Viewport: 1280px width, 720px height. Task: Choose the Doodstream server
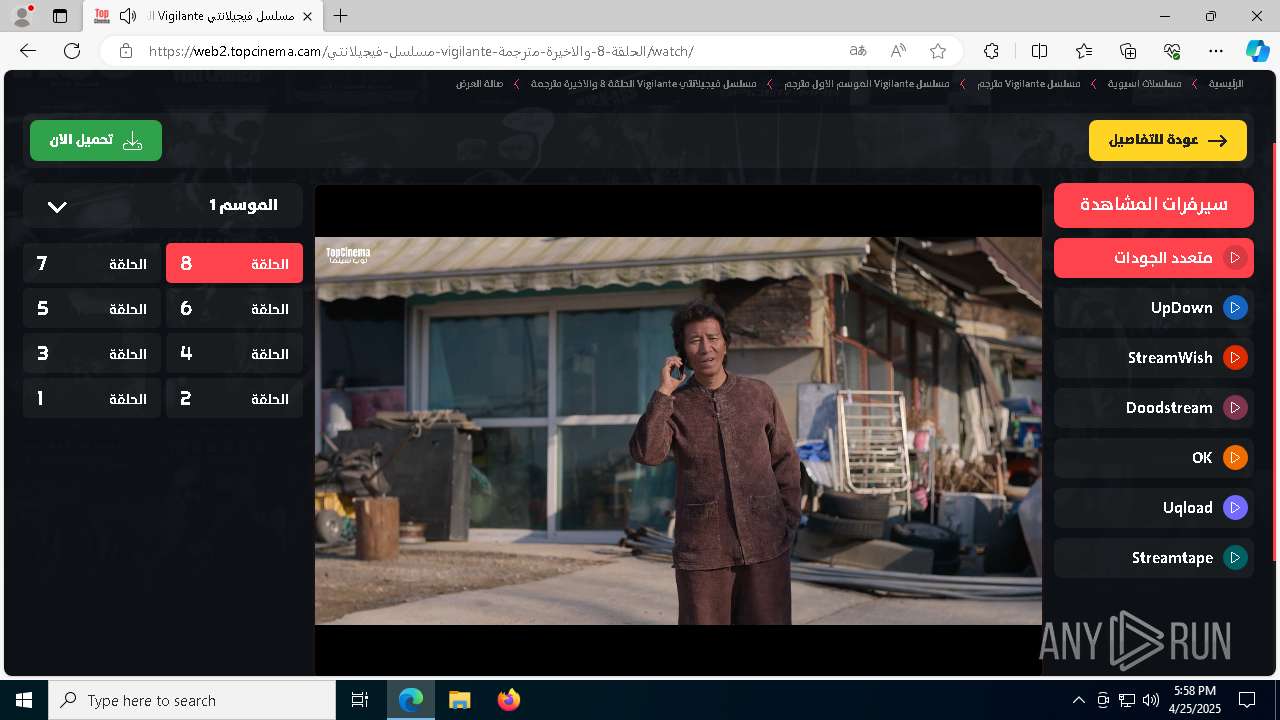[x=1154, y=408]
